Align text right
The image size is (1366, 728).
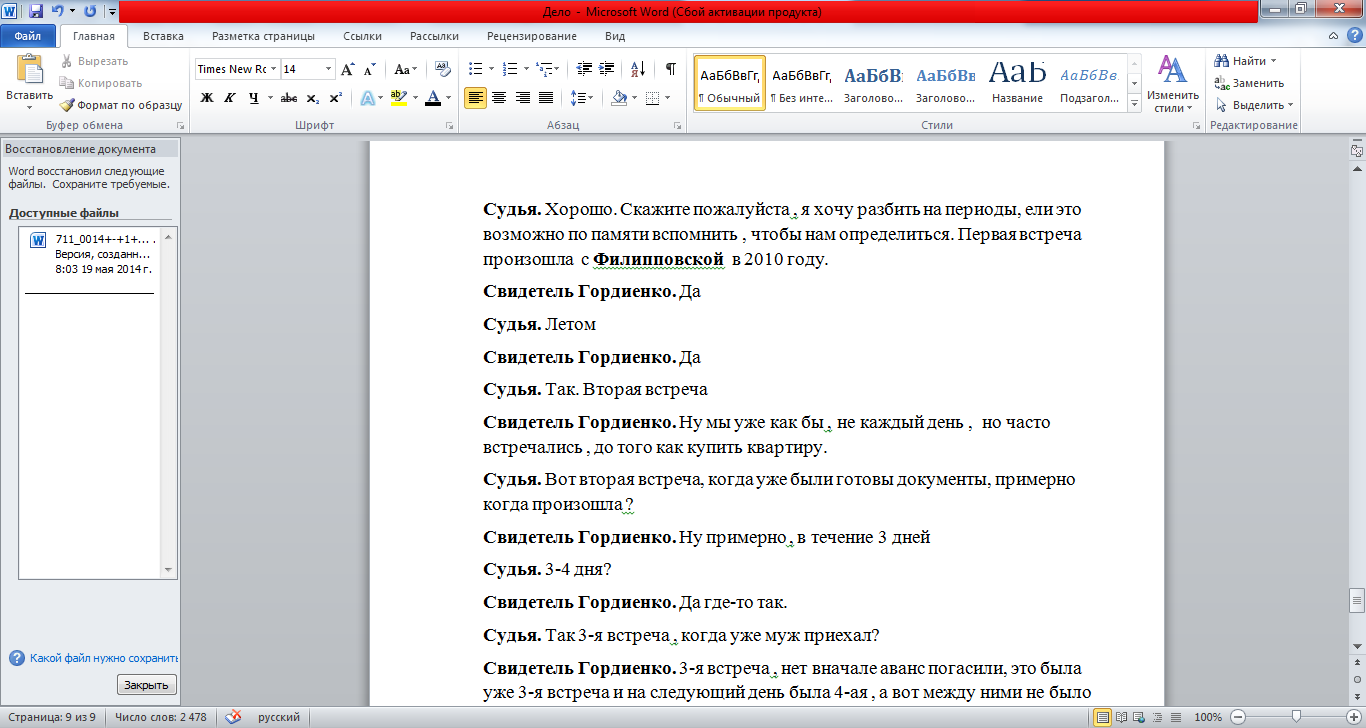(x=522, y=97)
